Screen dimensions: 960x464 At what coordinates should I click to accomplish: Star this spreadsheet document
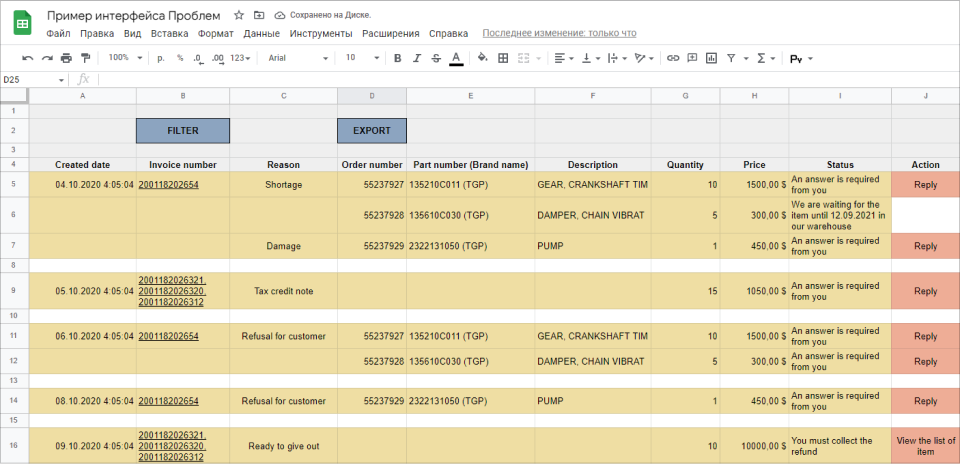tap(239, 15)
